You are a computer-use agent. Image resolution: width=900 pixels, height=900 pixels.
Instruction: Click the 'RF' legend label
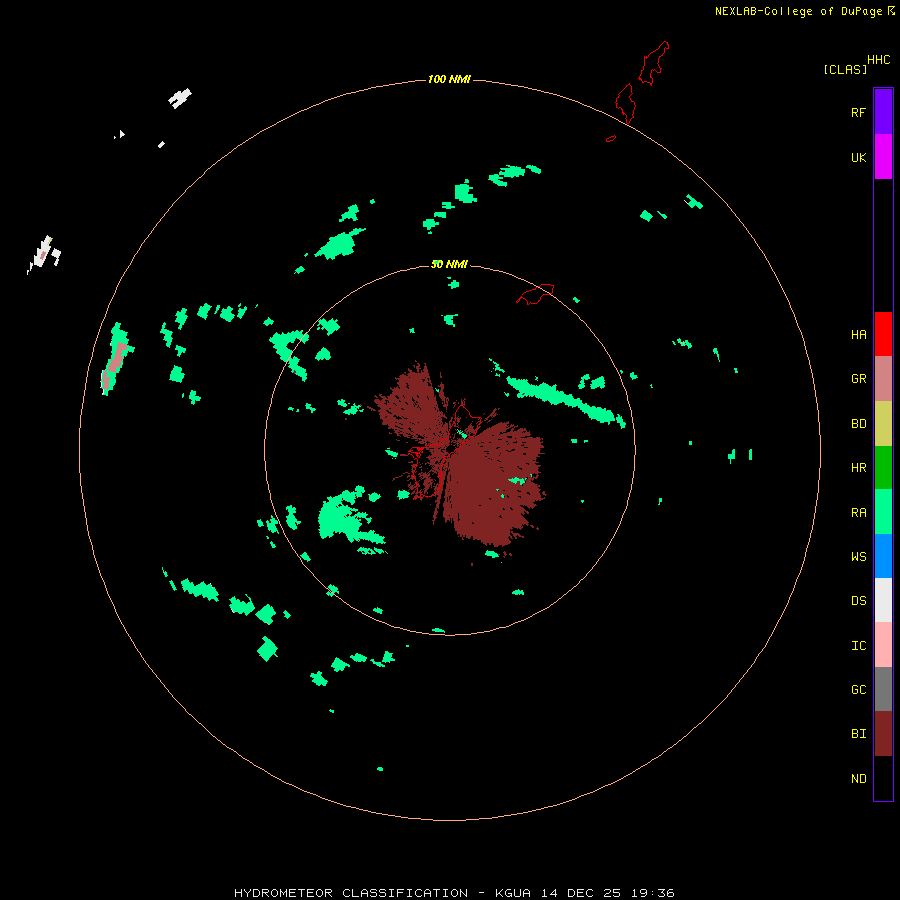click(x=858, y=113)
